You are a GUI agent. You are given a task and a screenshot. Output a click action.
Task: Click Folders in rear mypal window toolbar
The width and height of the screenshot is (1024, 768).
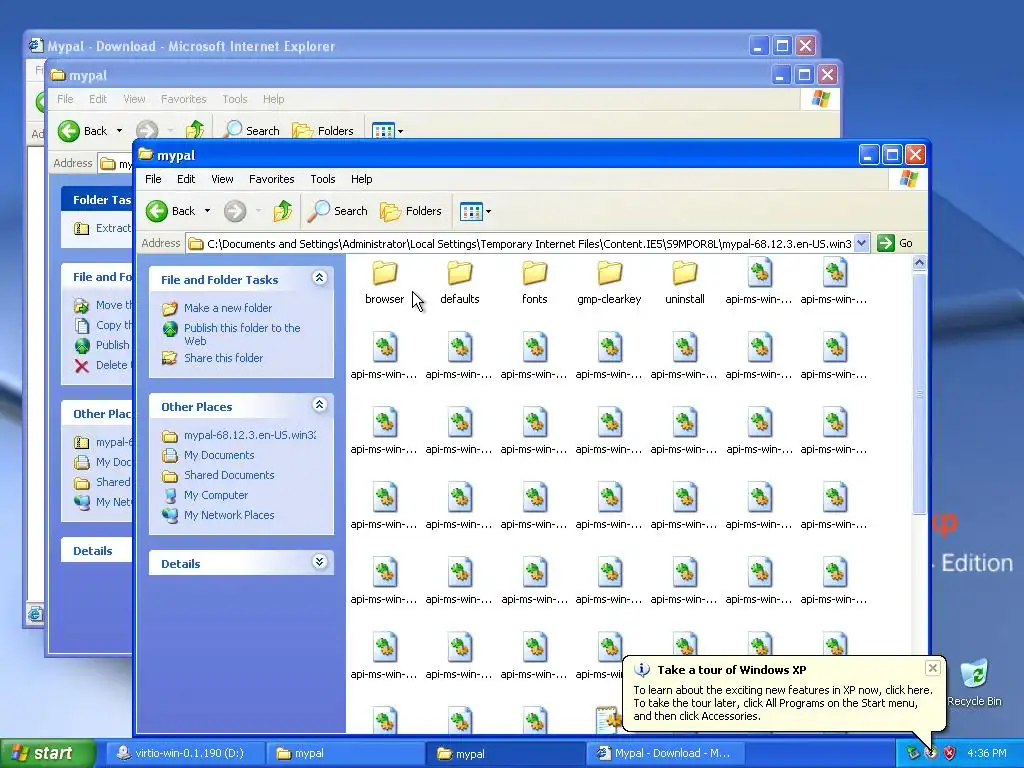(x=323, y=131)
